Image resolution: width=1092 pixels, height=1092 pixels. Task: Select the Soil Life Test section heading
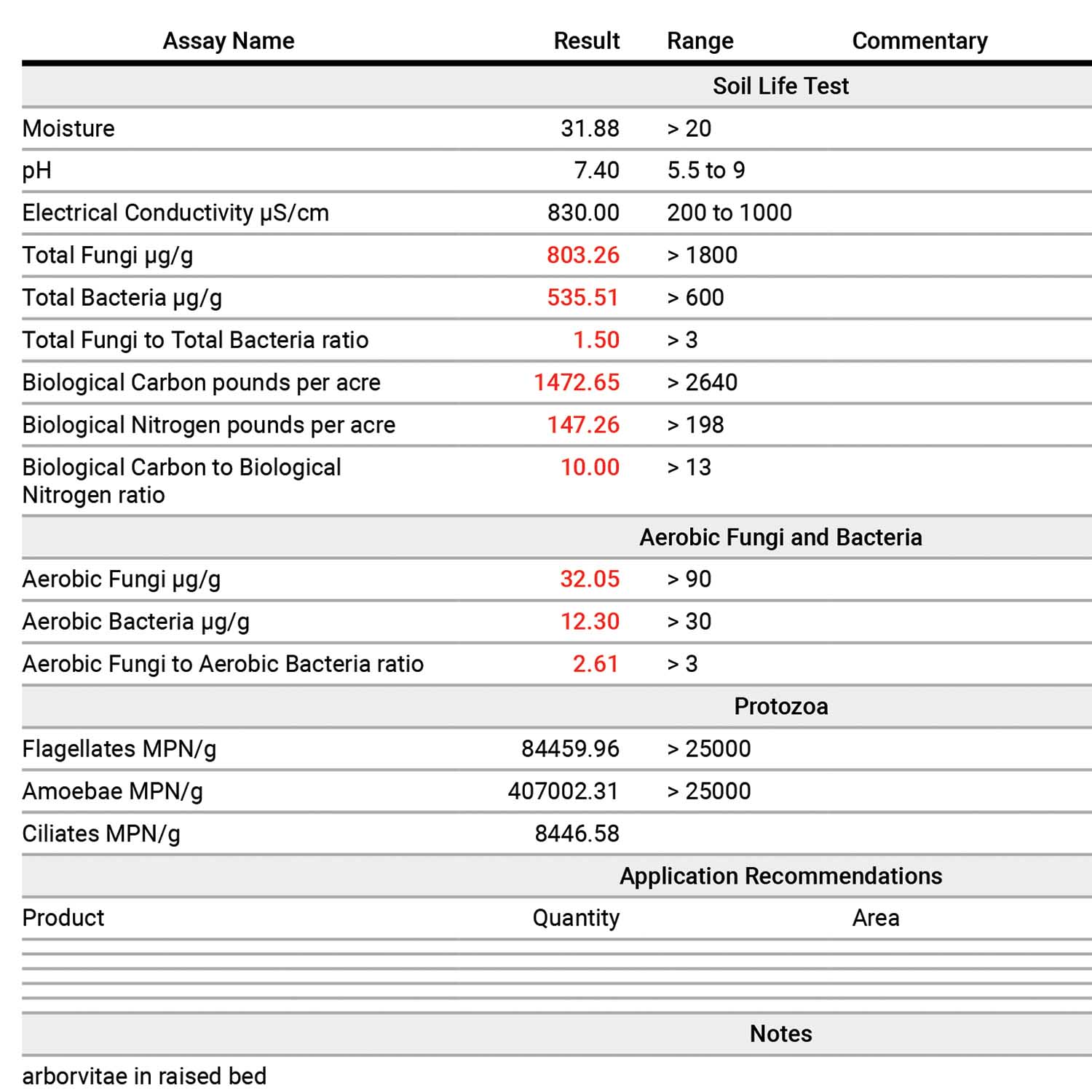click(x=780, y=86)
